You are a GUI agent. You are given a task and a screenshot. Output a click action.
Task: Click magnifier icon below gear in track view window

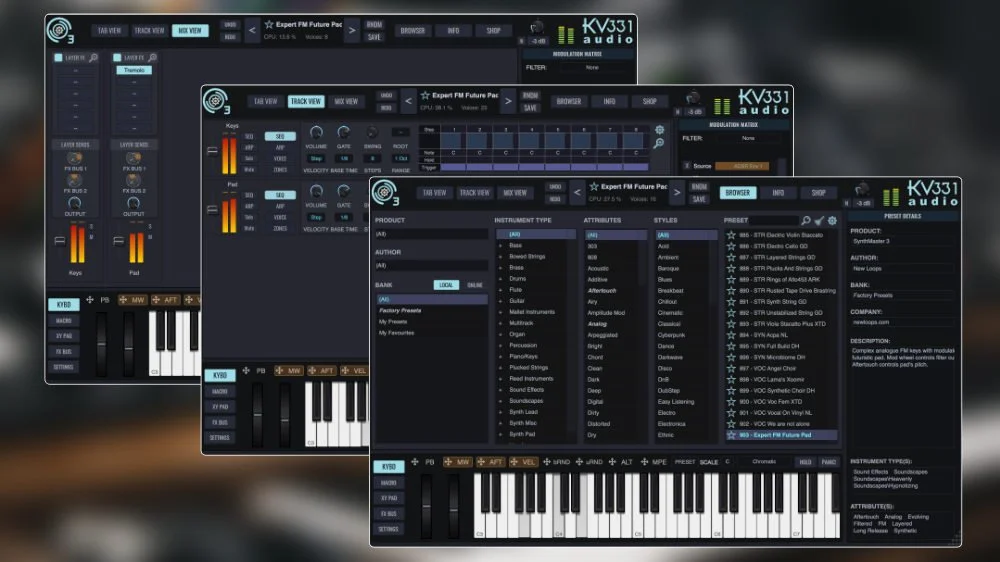659,144
